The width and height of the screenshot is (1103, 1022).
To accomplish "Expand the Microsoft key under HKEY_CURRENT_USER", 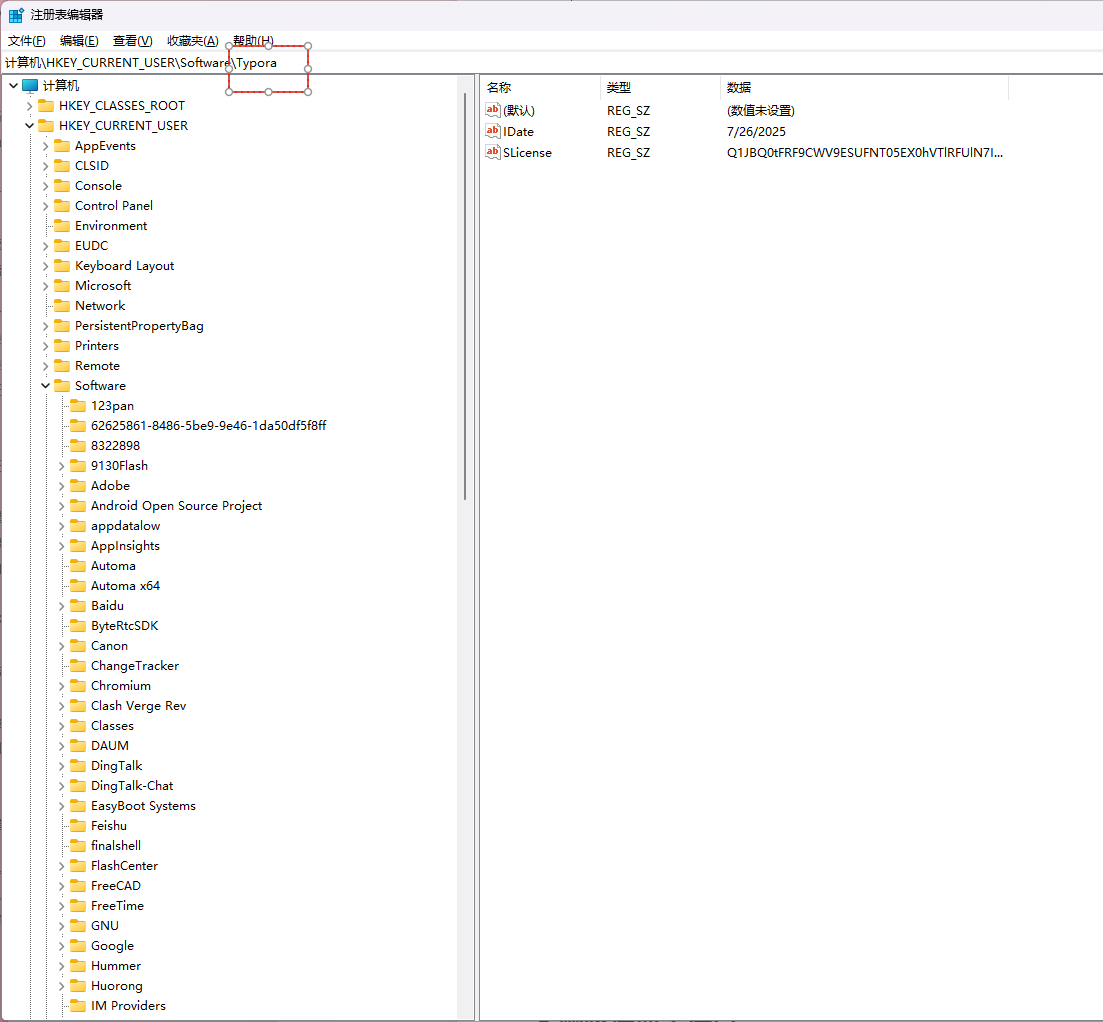I will pos(46,286).
